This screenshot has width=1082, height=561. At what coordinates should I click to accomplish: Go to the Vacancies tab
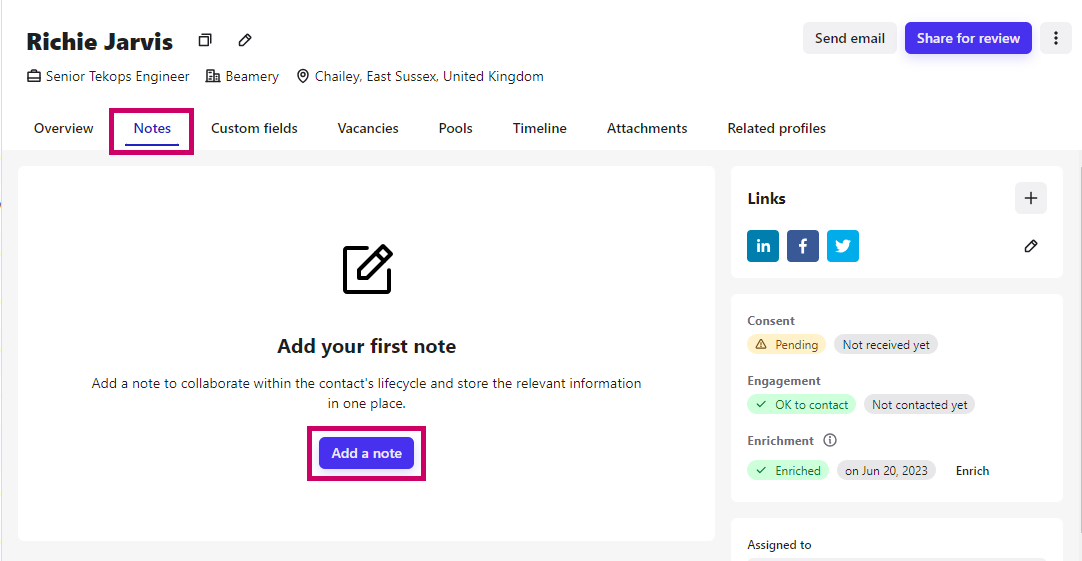click(x=368, y=128)
